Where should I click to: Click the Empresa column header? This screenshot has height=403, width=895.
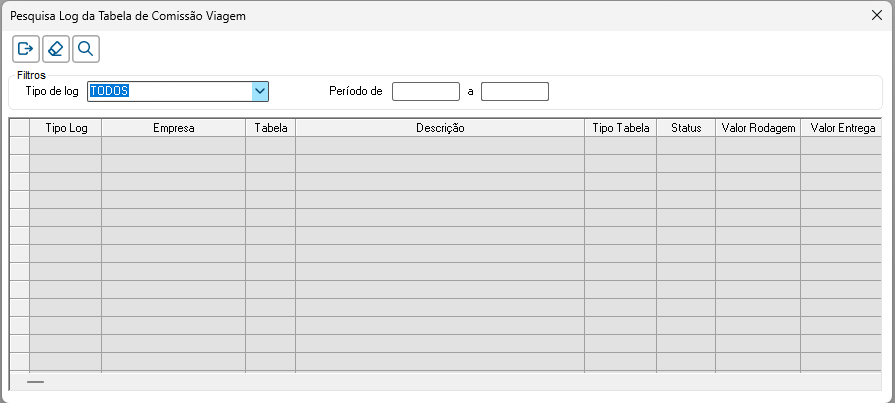tap(173, 128)
